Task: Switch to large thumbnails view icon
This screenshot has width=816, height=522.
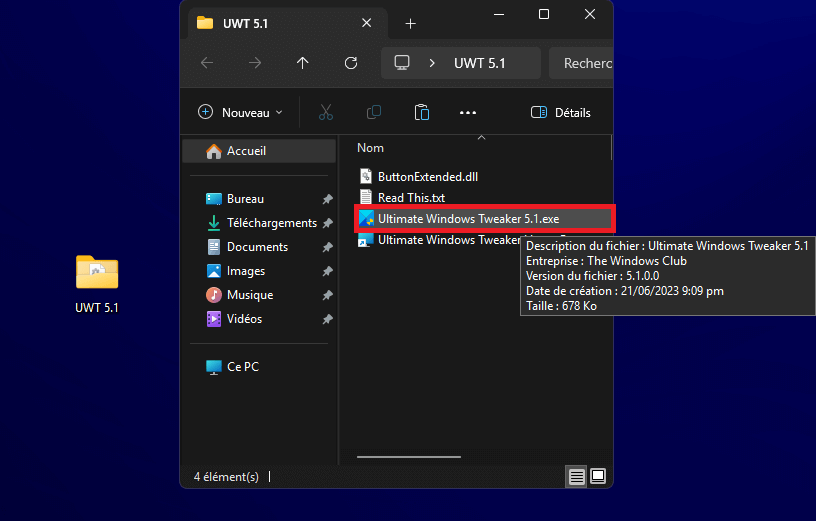Action: (598, 476)
